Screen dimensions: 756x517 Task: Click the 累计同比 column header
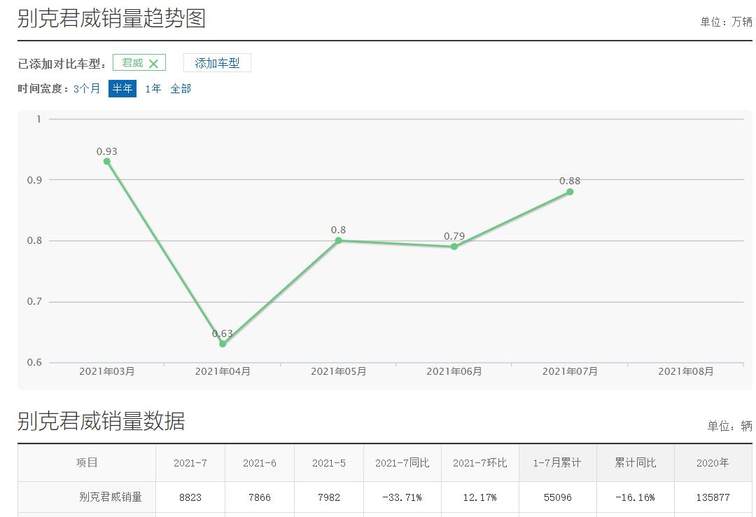(x=635, y=463)
